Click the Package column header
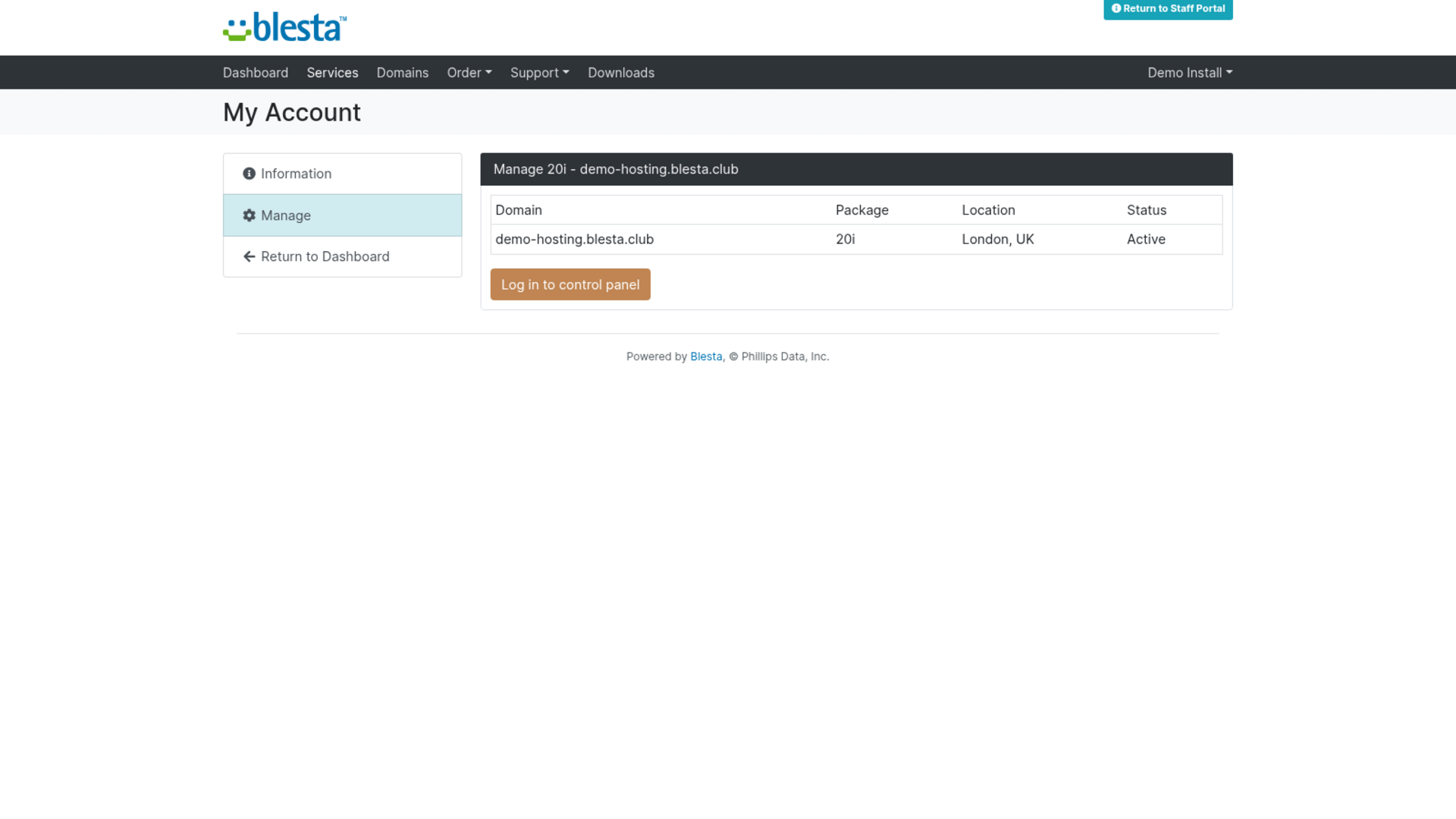The height and width of the screenshot is (819, 1456). [862, 210]
